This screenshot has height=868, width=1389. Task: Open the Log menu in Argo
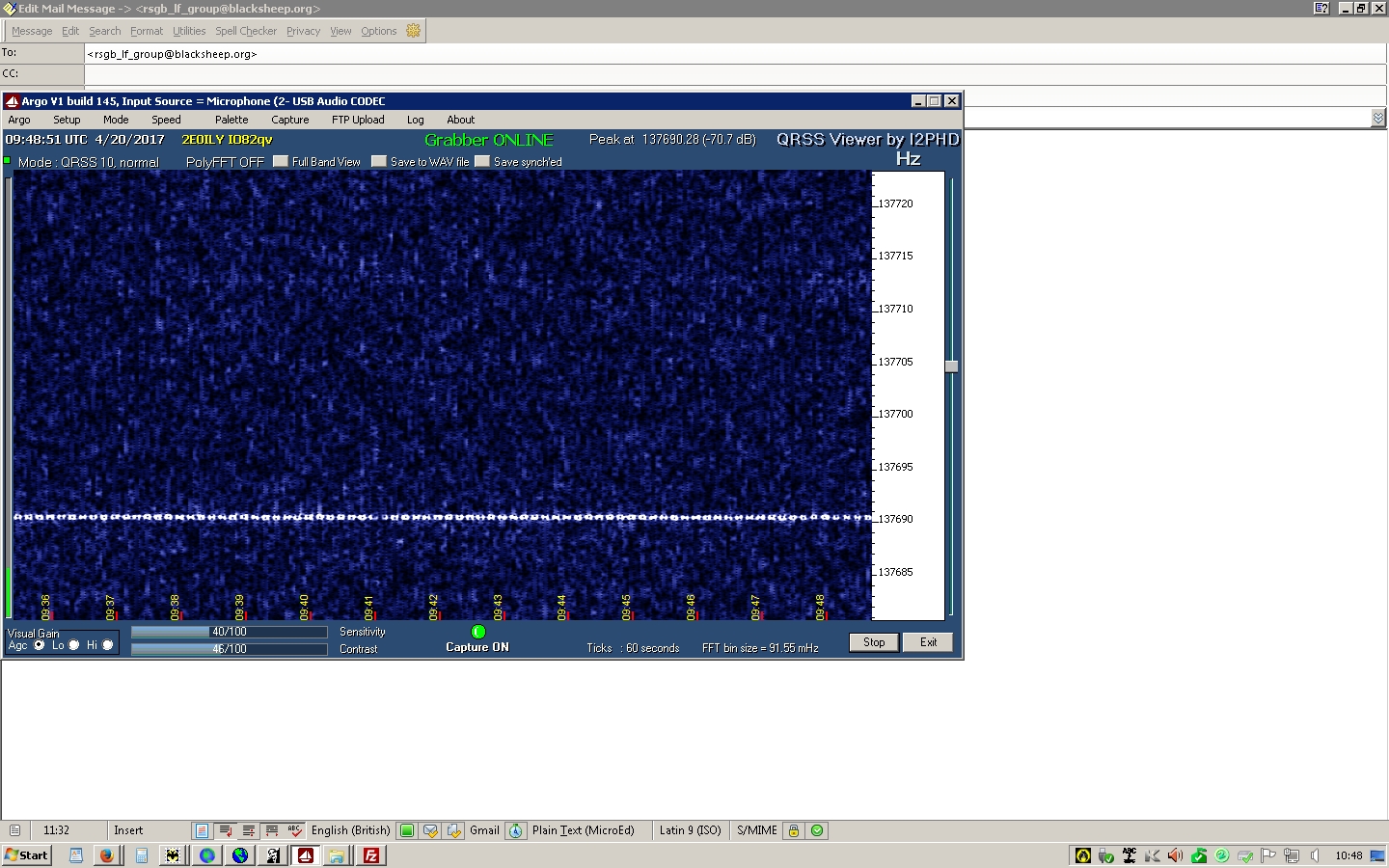[x=416, y=120]
